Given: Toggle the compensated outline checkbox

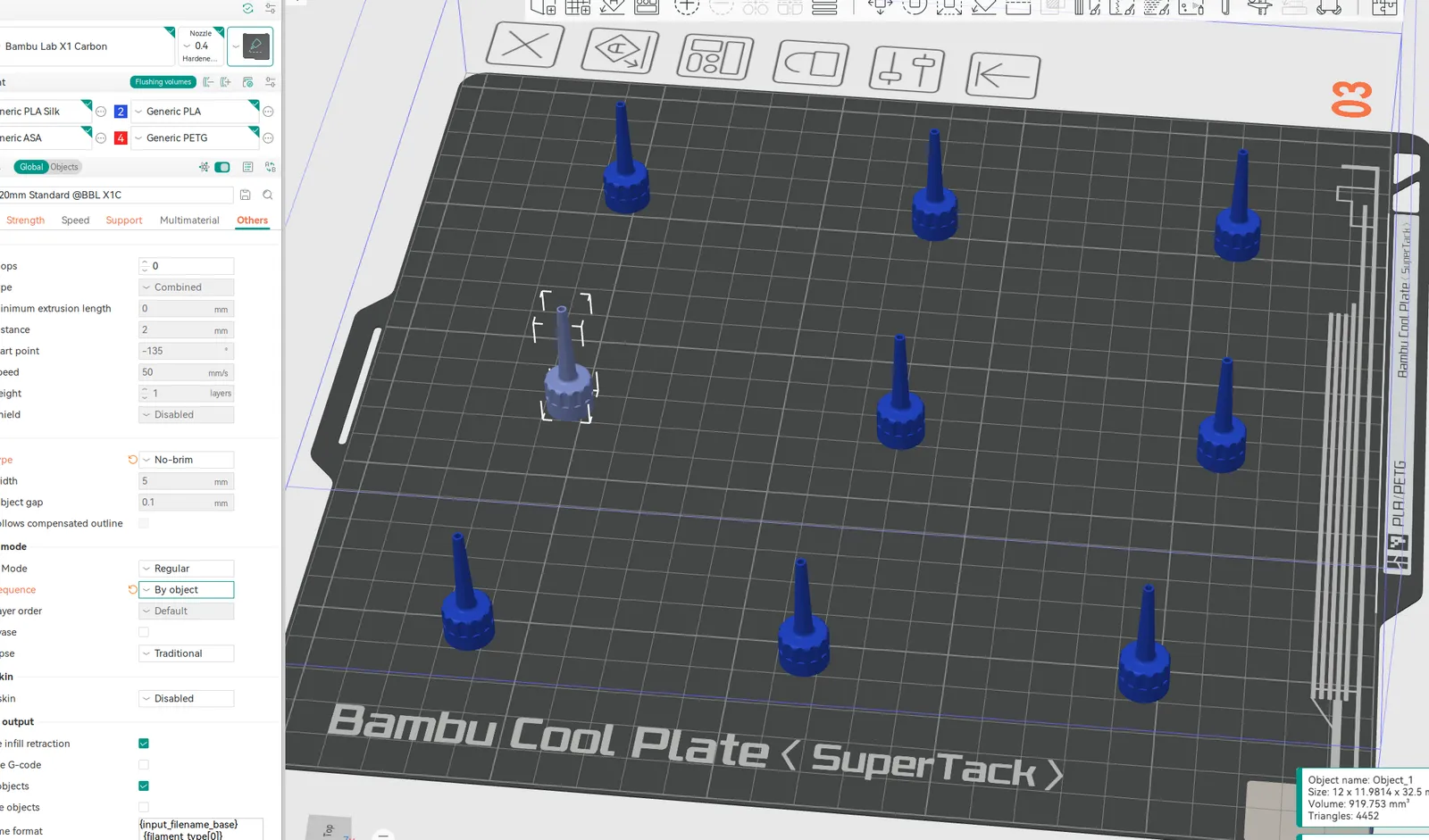Looking at the screenshot, I should (144, 523).
